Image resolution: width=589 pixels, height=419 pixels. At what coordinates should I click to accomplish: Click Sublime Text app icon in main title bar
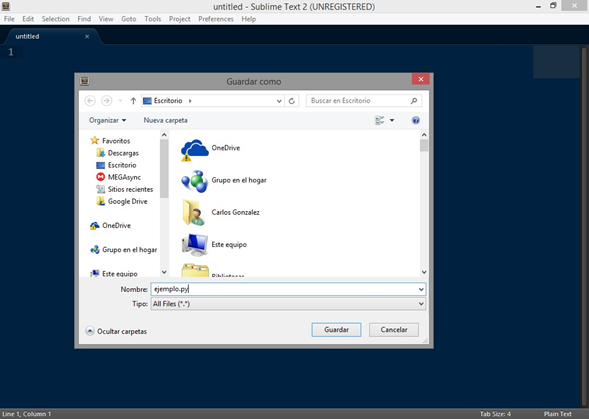point(6,6)
